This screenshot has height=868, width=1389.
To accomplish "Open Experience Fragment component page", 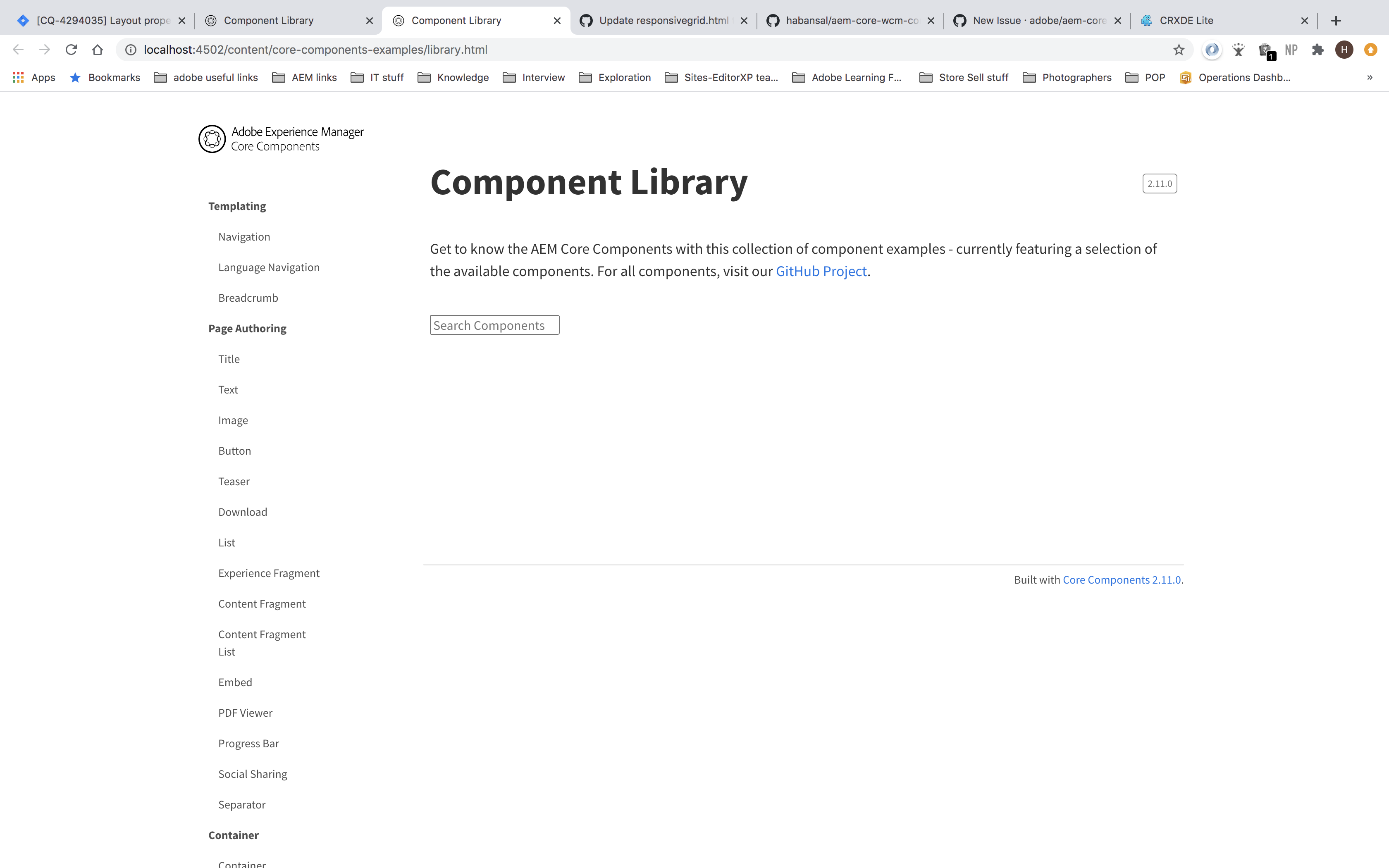I will pos(269,573).
